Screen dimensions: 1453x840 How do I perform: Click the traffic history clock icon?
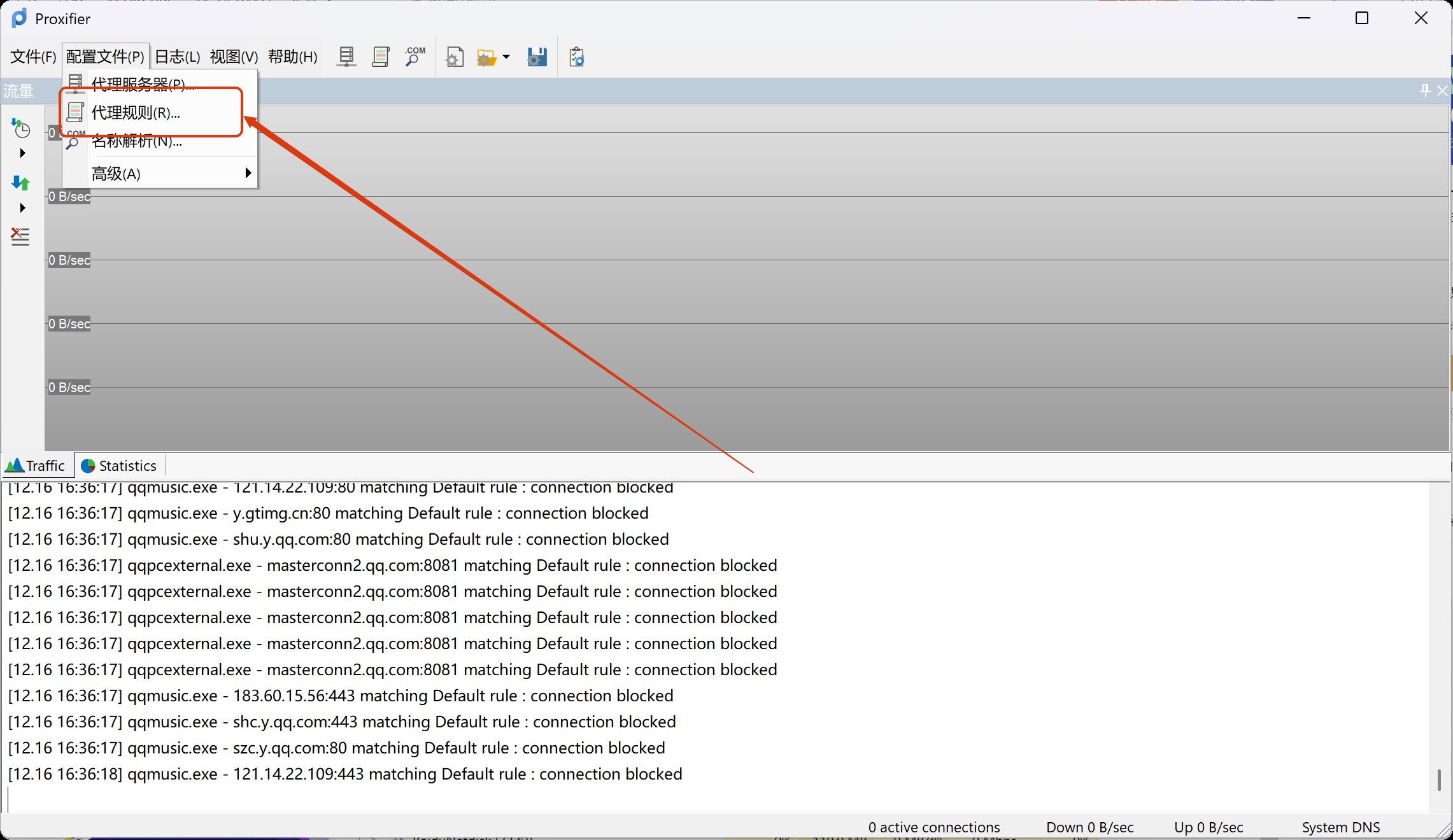(21, 129)
